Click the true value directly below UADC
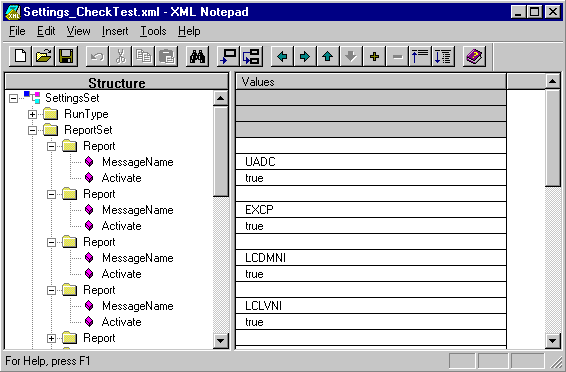 371,178
